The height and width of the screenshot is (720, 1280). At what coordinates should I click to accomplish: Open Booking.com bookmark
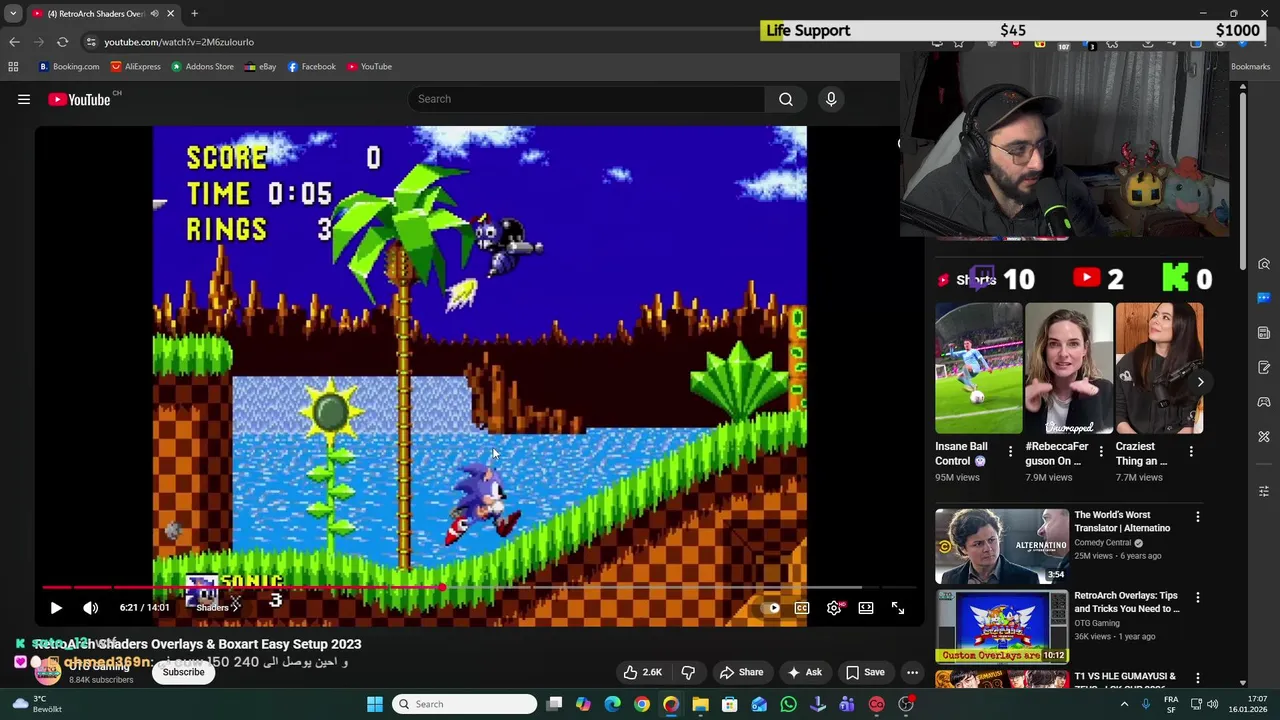(x=69, y=67)
